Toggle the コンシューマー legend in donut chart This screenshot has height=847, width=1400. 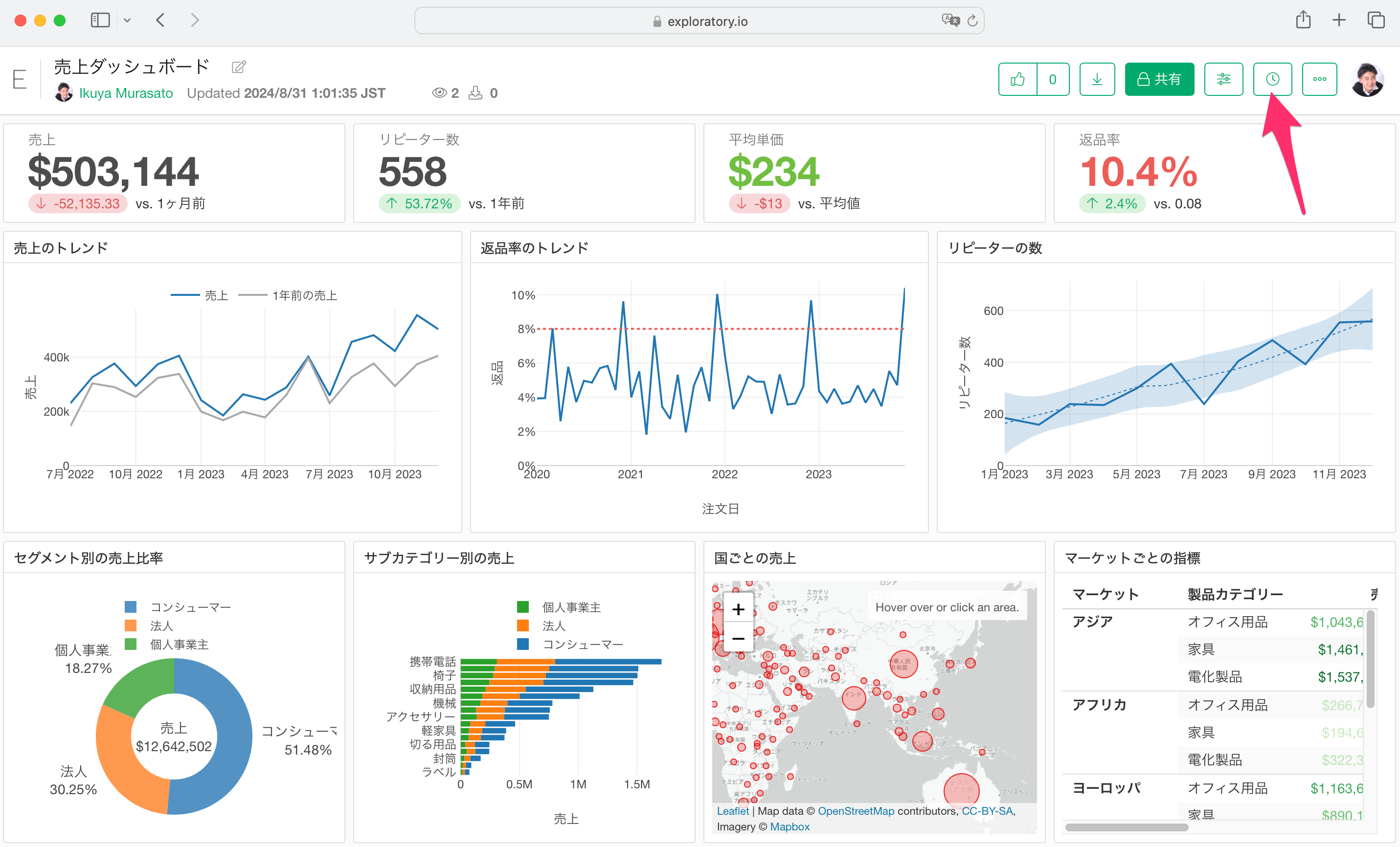point(190,607)
